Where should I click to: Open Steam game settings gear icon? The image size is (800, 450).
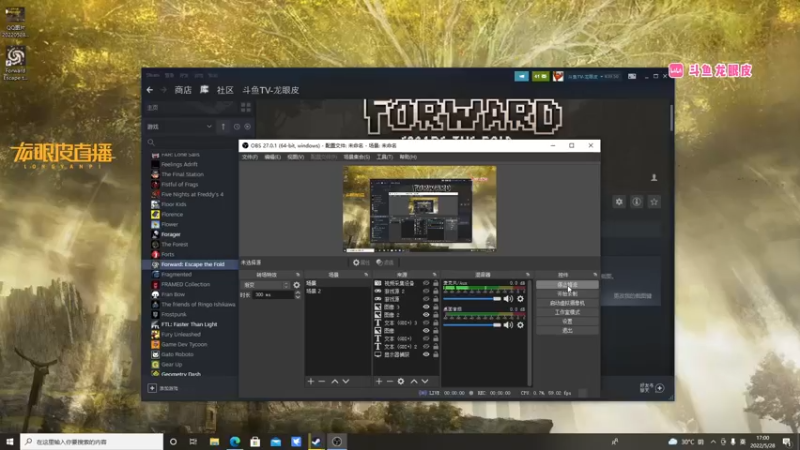click(619, 202)
